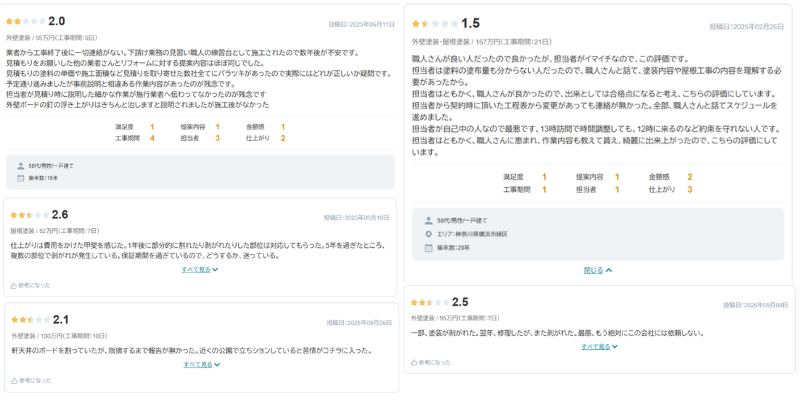
Task: Click 外壁塗装・屋根塗装 / 167万円(工事期間:21日) line
Action: (482, 42)
